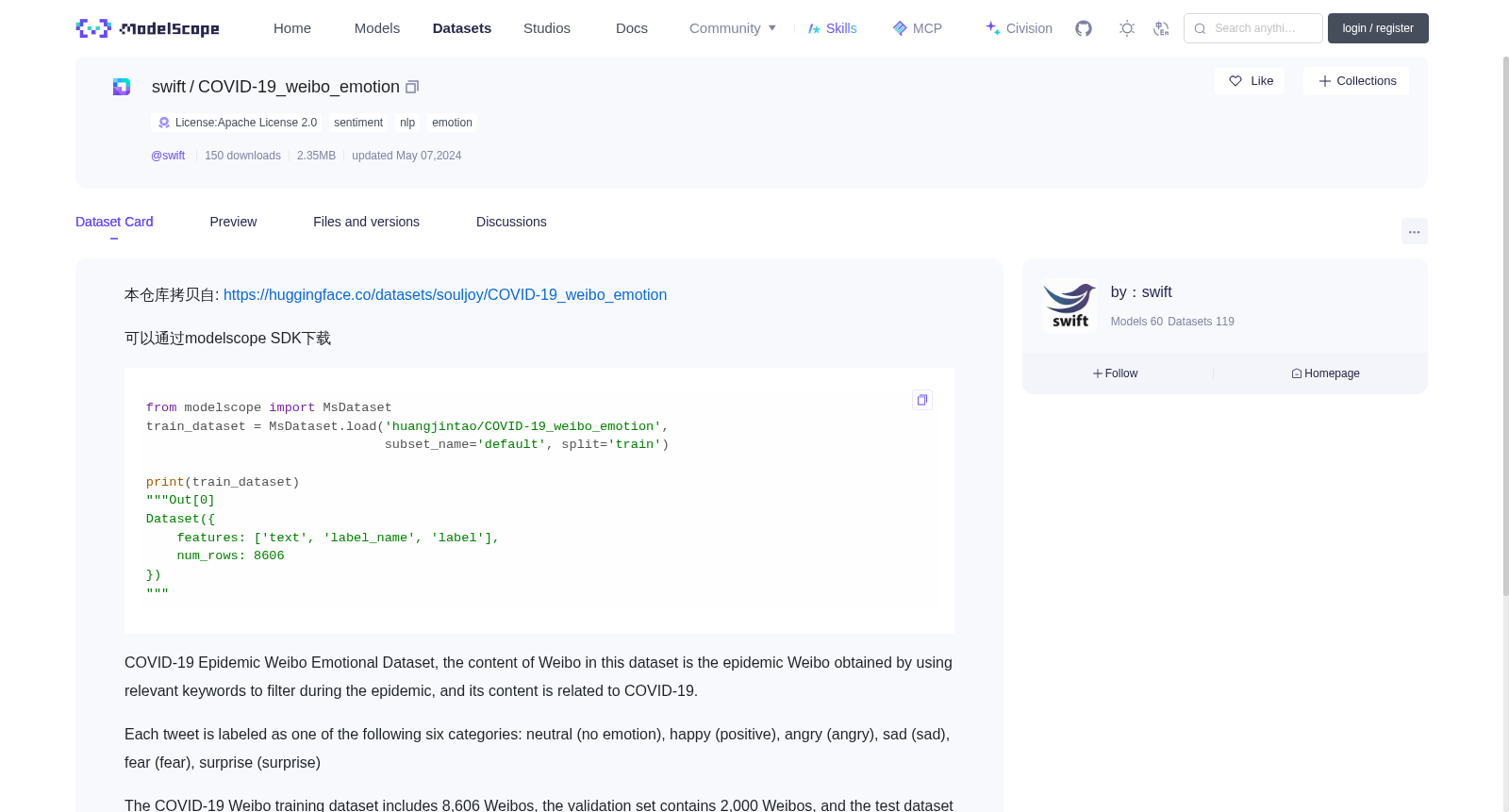
Task: Click the search magnifier icon
Action: click(x=1200, y=28)
